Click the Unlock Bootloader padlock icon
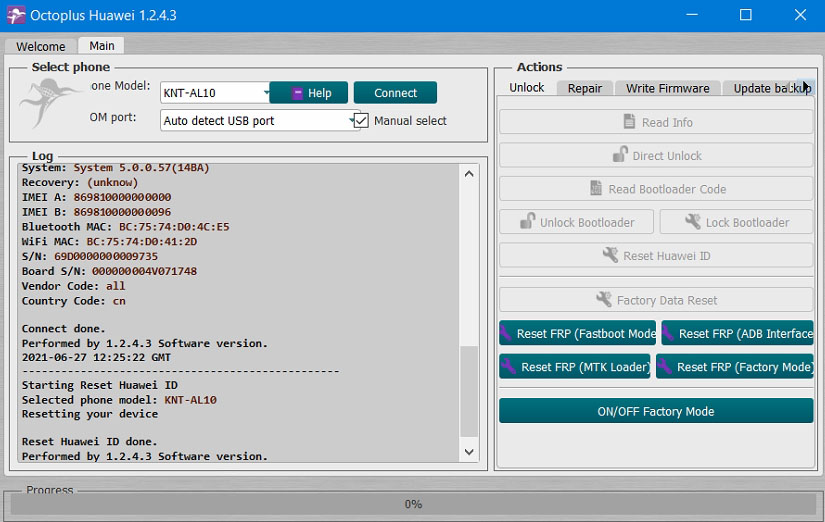 pyautogui.click(x=528, y=221)
